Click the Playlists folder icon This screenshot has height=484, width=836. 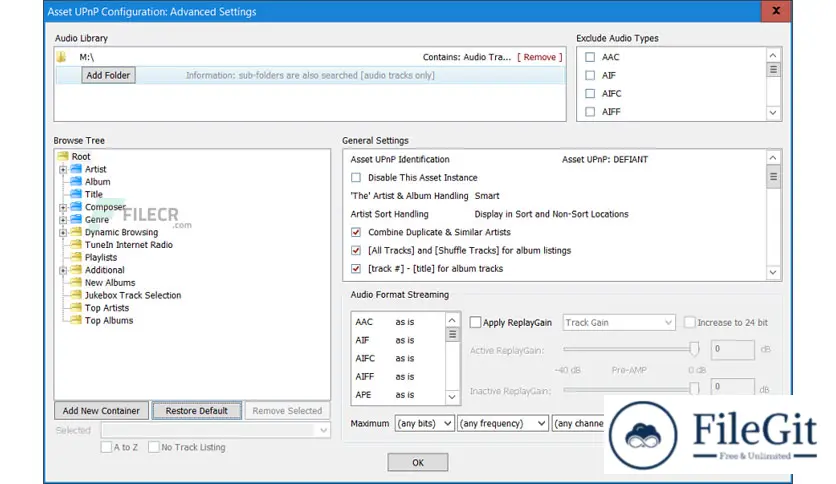76,257
